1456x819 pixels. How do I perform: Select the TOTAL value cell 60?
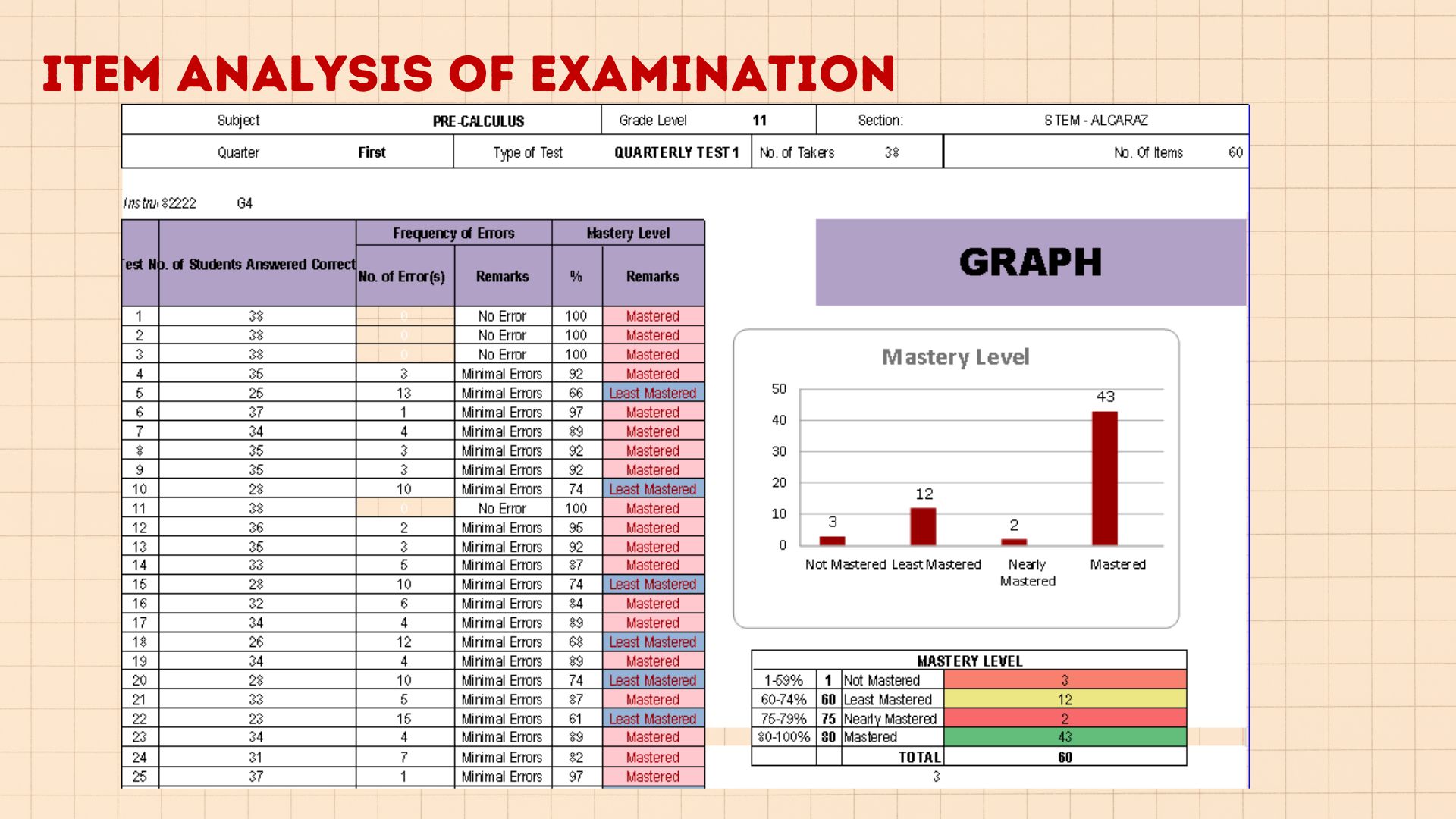(1064, 757)
